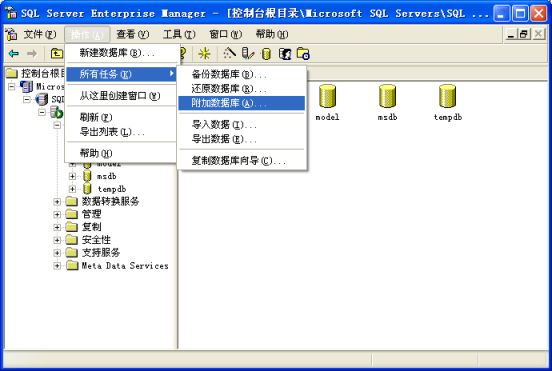Select the 数据转换服务 tree label
This screenshot has width=552, height=371.
click(x=111, y=201)
